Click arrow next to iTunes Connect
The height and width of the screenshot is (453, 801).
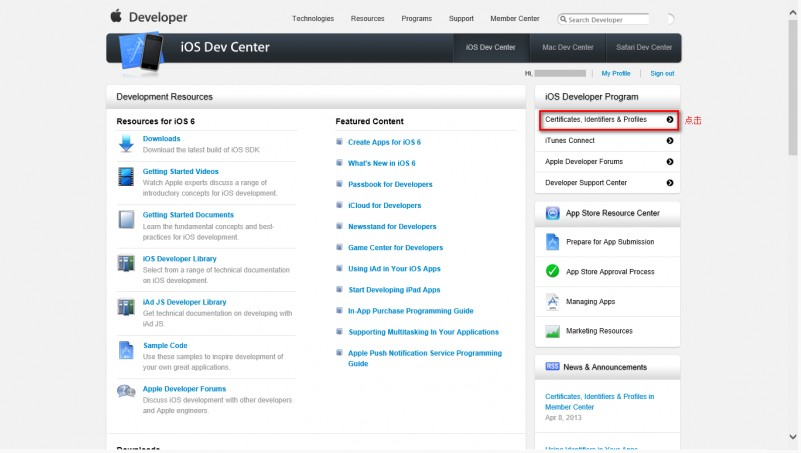tap(670, 140)
